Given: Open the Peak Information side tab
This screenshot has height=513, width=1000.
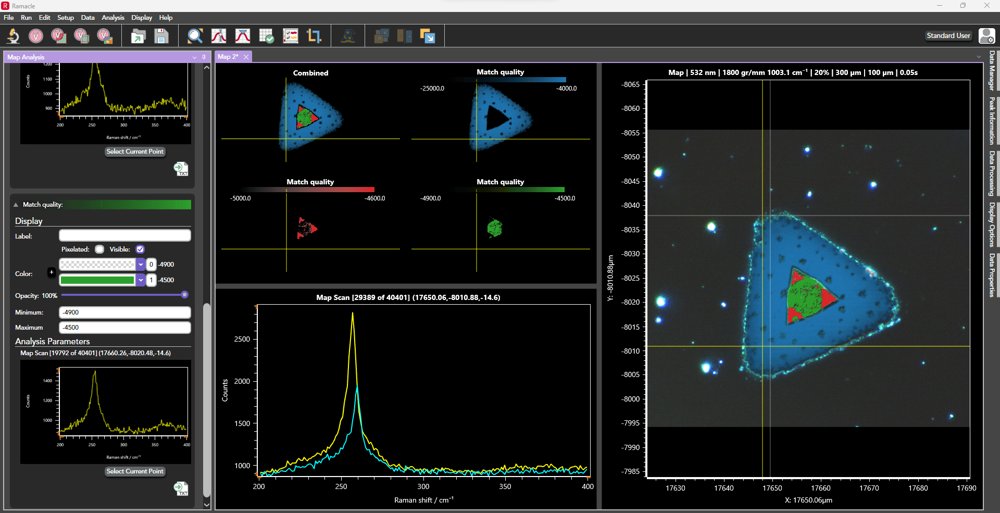Looking at the screenshot, I should [992, 119].
